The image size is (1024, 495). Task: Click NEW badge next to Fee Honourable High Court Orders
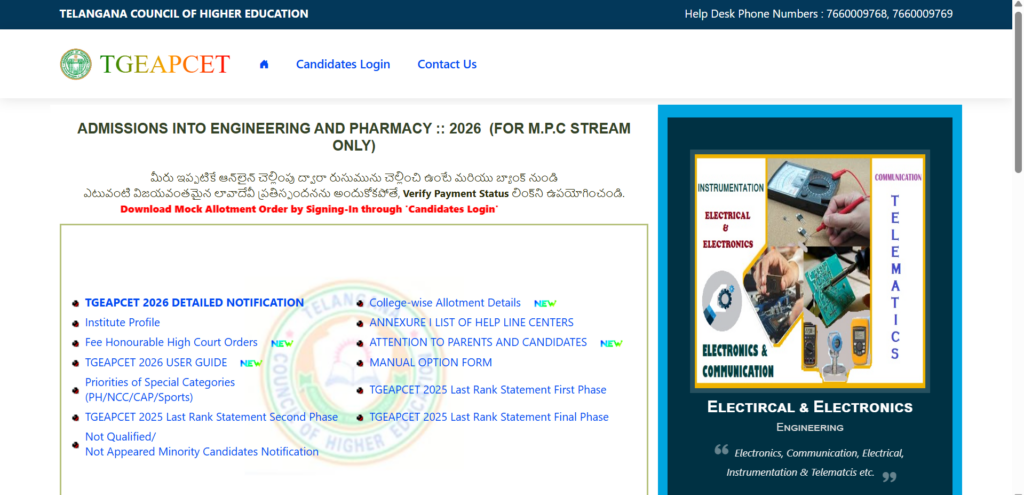coord(282,343)
